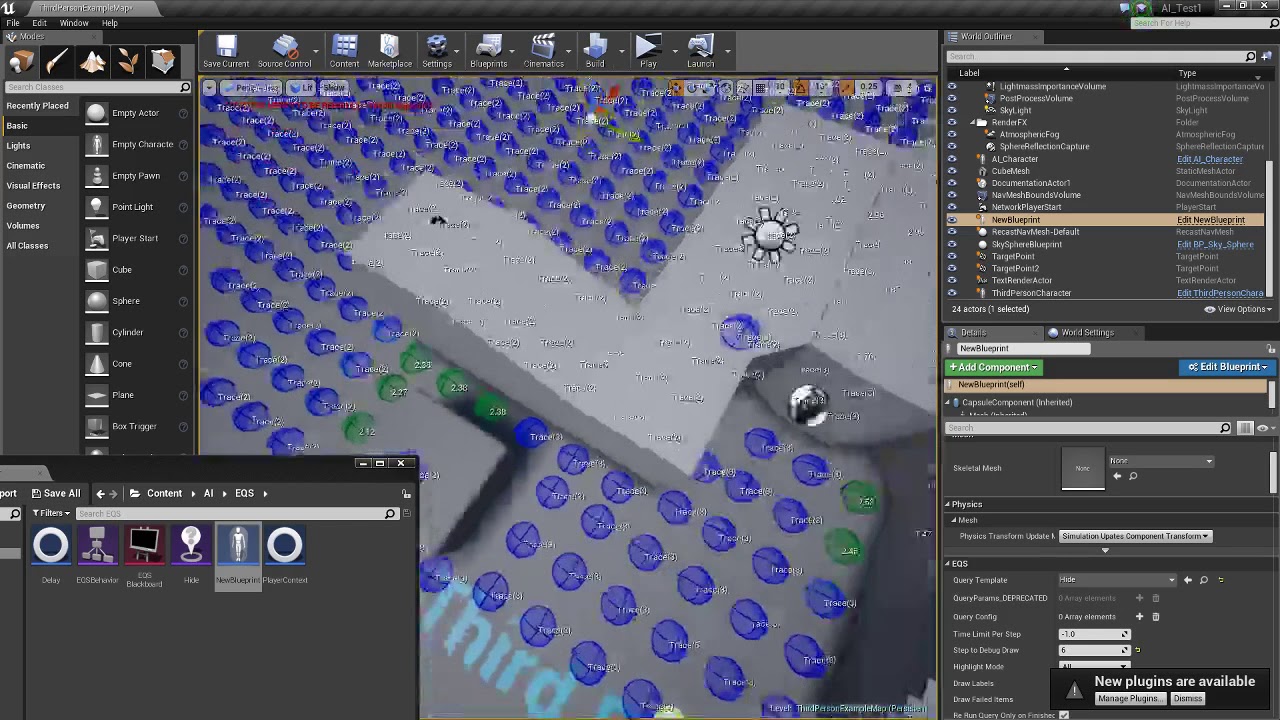The height and width of the screenshot is (720, 1280).
Task: Pick Empty Actor in the placement list
Action: [x=136, y=113]
